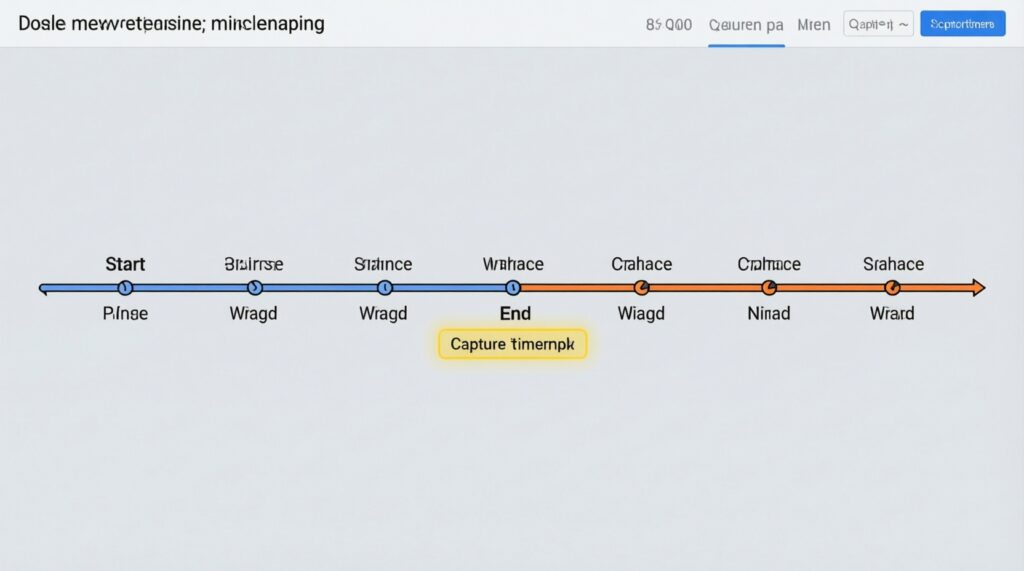1024x571 pixels.
Task: Click the orange marker above the Wrard label
Action: 893,288
